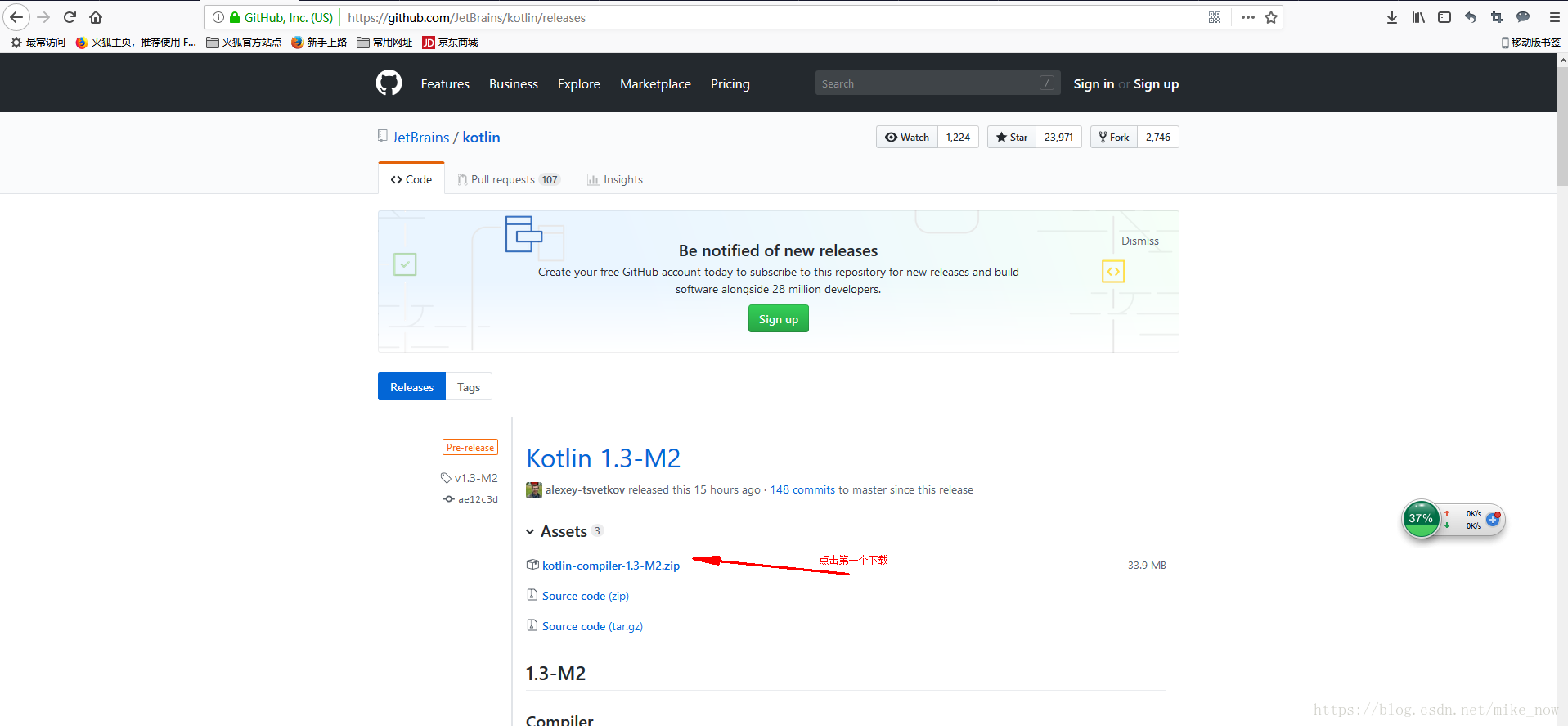Open Business in GitHub nav
Image resolution: width=1568 pixels, height=726 pixels.
click(514, 83)
